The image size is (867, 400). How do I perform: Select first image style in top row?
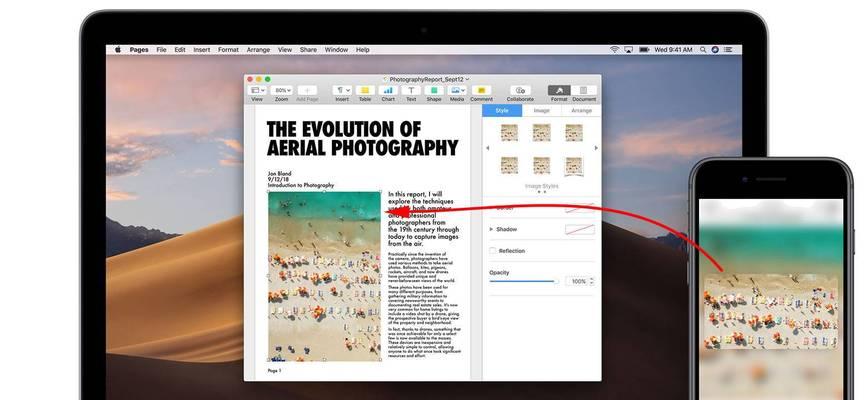[x=509, y=133]
